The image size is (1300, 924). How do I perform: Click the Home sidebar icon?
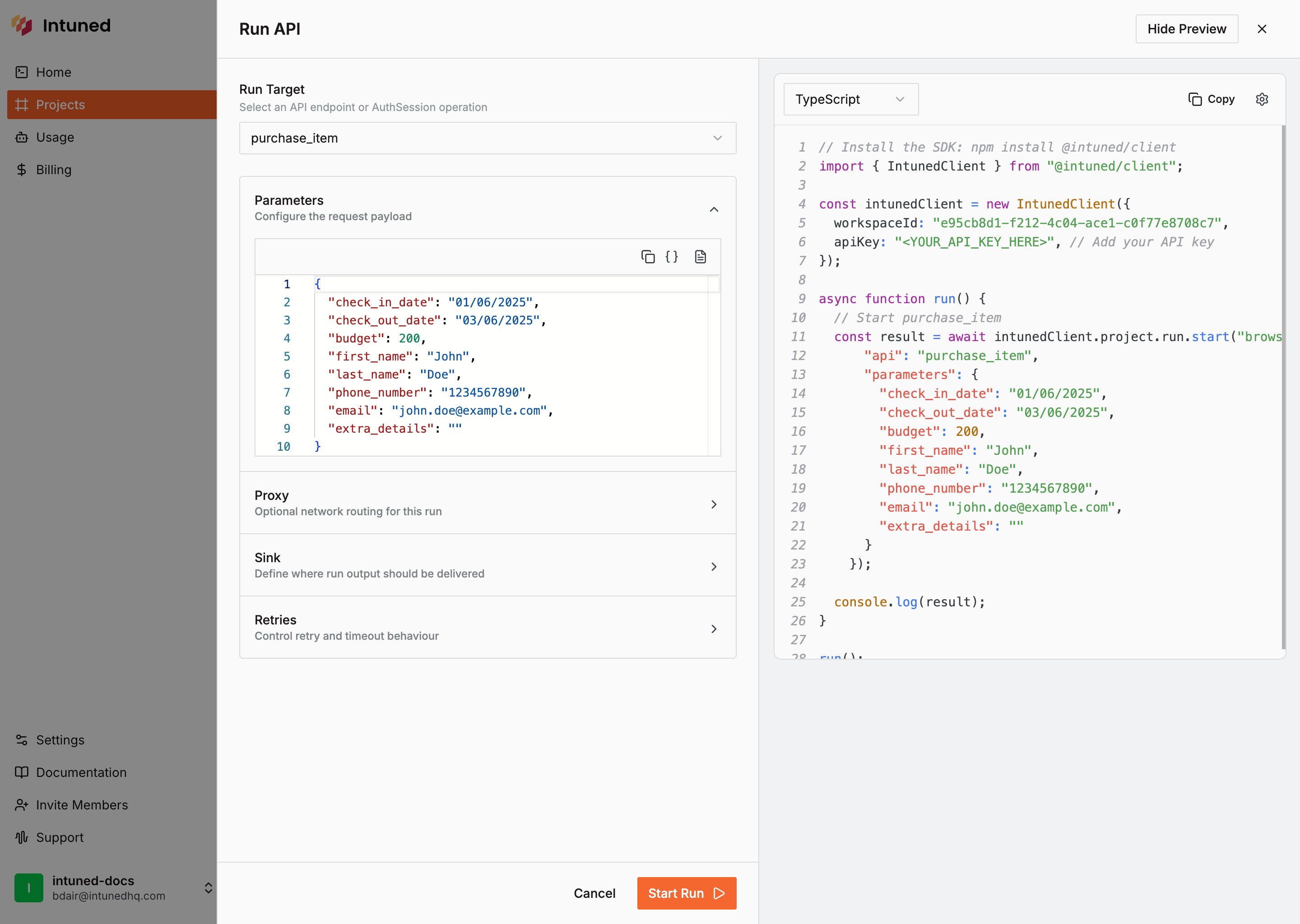(22, 72)
